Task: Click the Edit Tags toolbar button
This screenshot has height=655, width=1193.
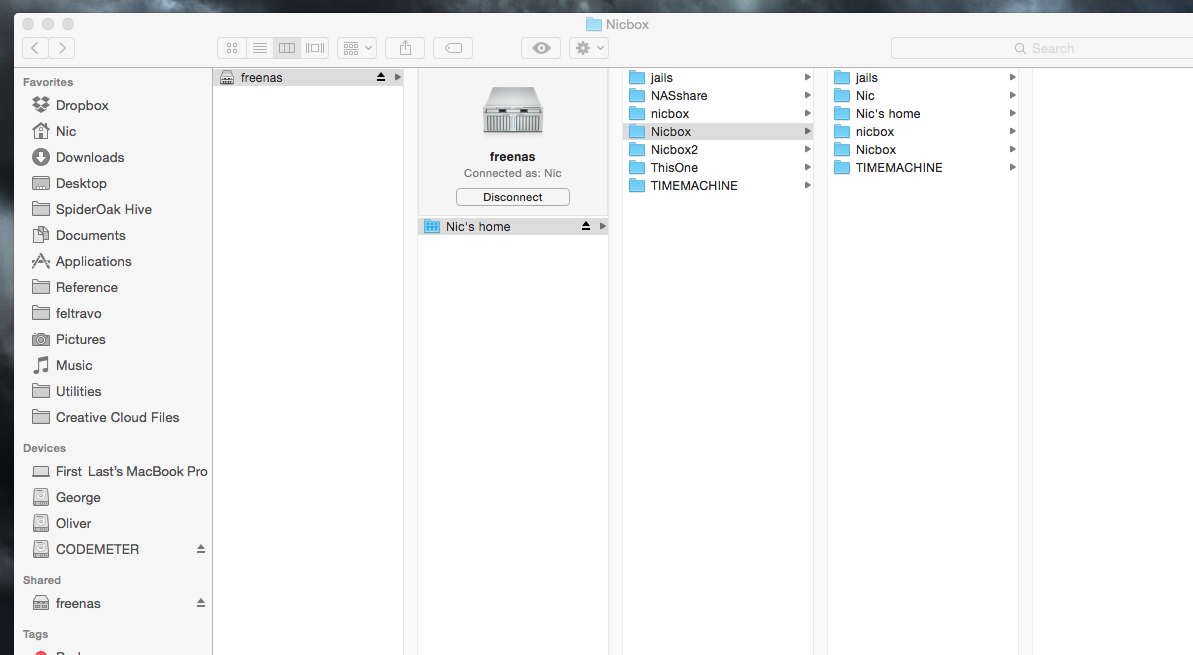Action: [x=453, y=48]
